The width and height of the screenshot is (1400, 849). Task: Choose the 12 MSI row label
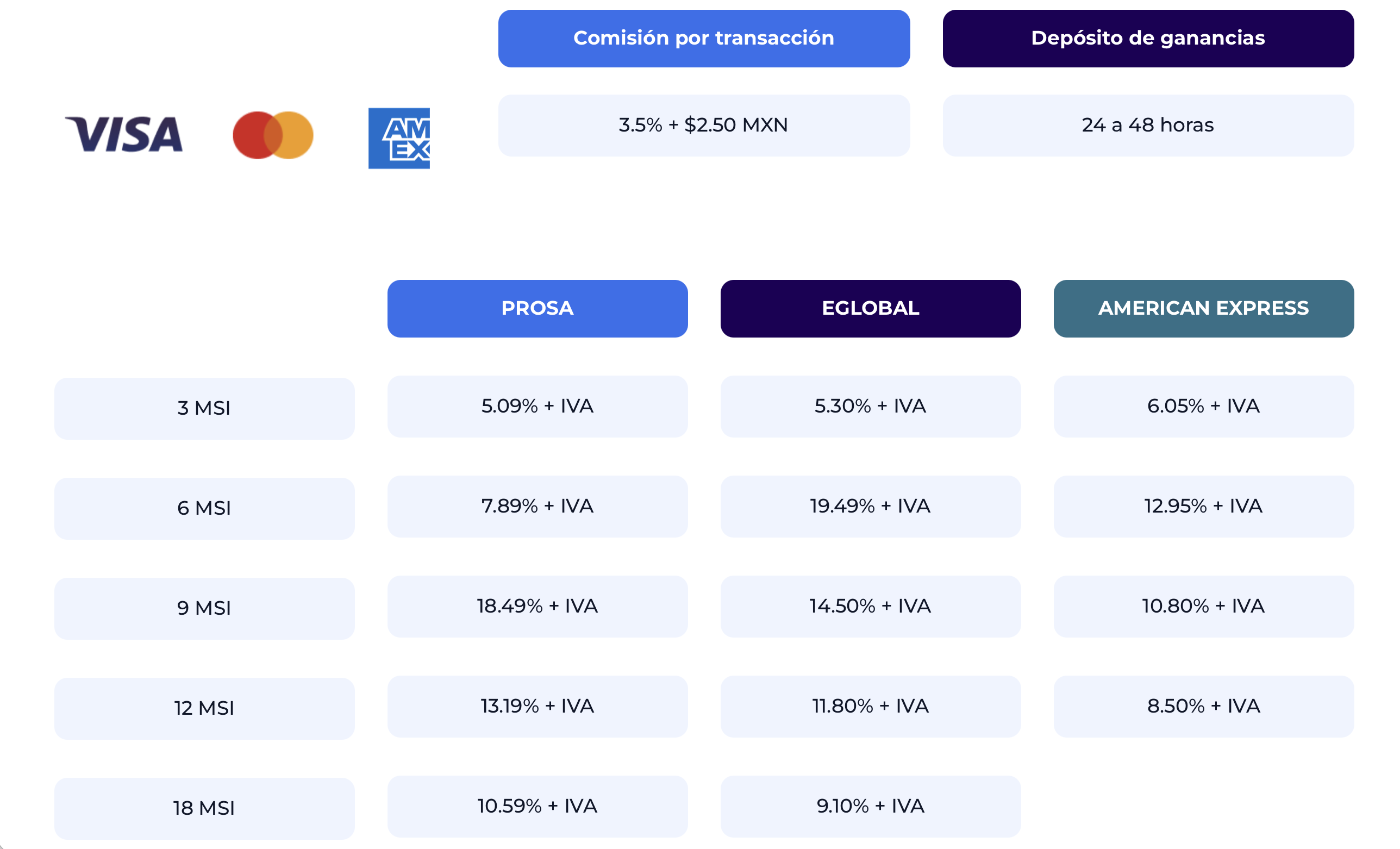click(x=204, y=708)
